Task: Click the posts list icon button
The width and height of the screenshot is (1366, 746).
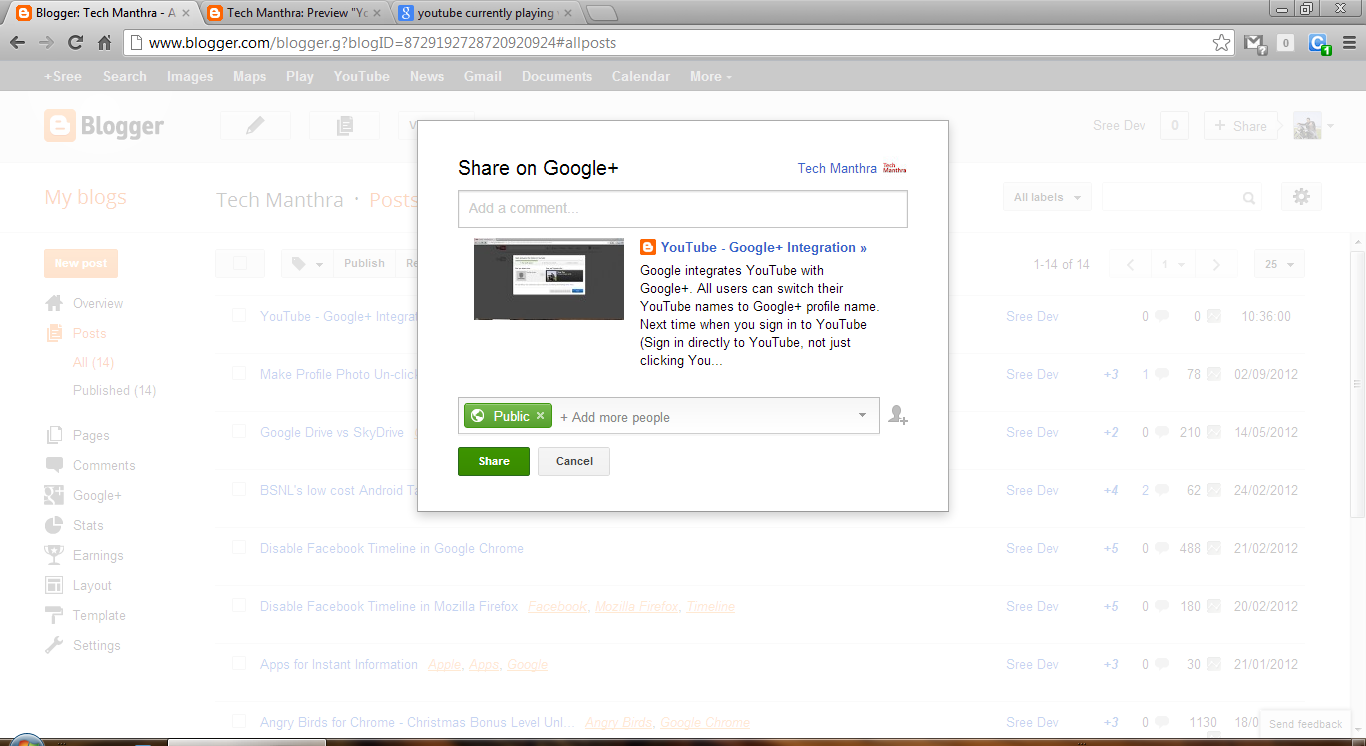Action: point(345,125)
